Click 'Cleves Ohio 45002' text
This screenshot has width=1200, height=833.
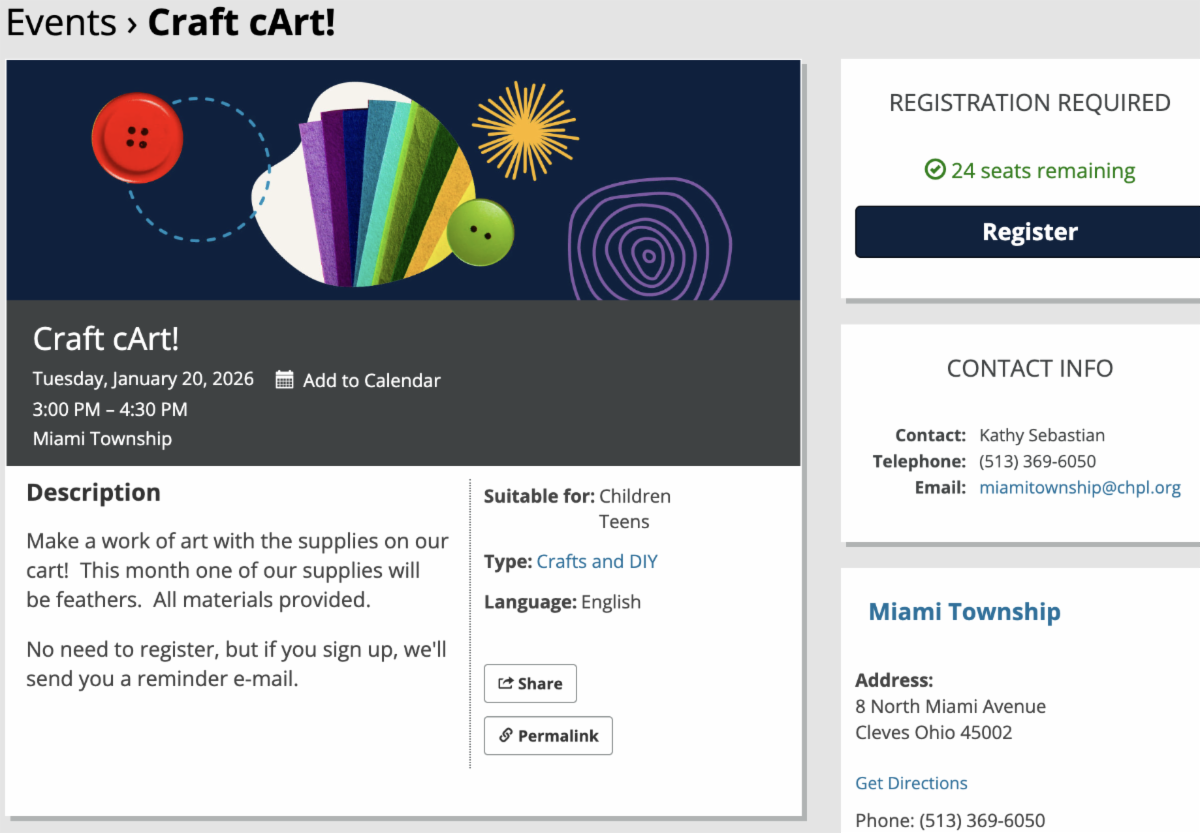[x=933, y=732]
